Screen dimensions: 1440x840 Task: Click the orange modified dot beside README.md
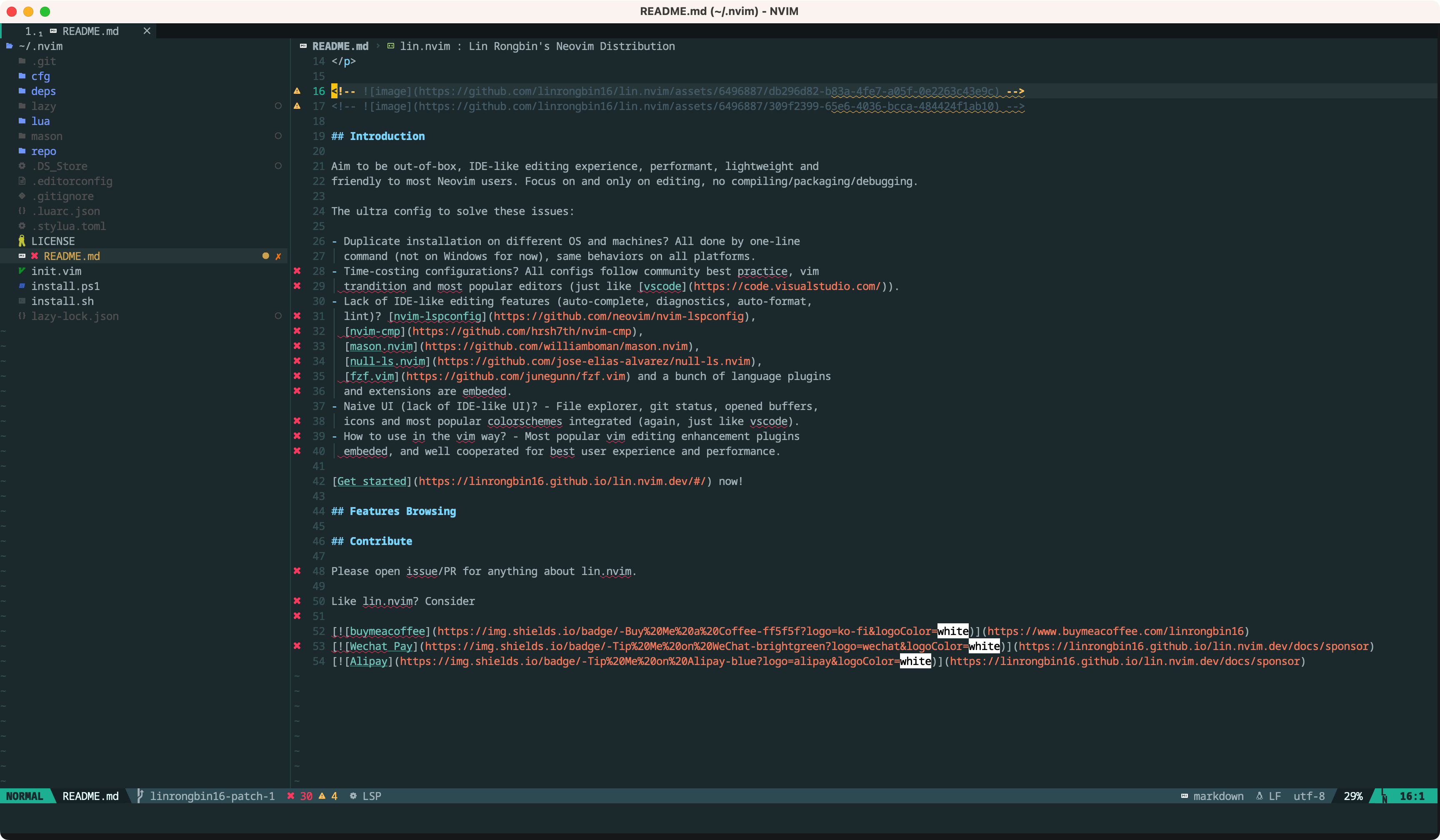[x=265, y=256]
